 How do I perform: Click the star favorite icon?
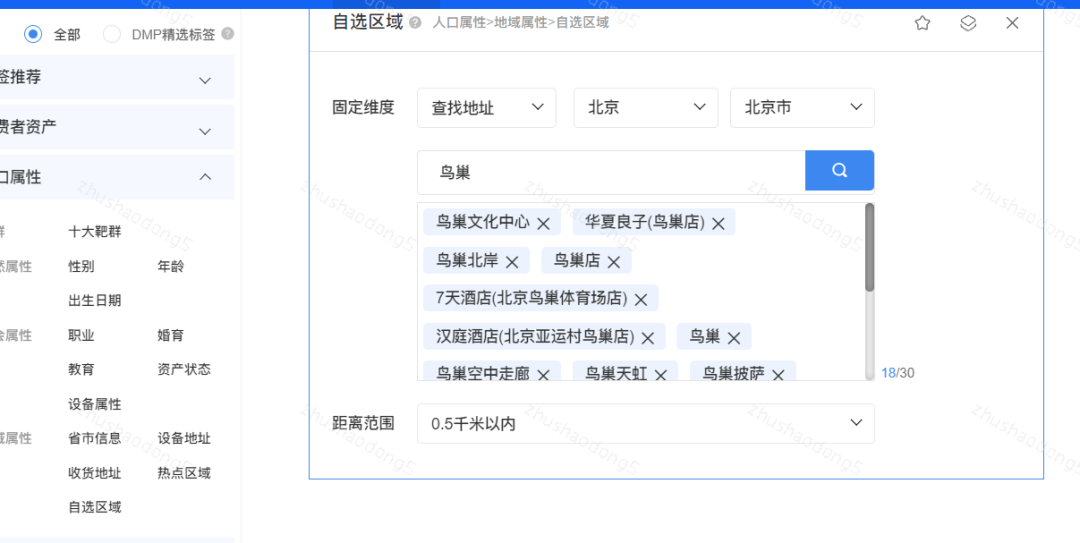(922, 23)
